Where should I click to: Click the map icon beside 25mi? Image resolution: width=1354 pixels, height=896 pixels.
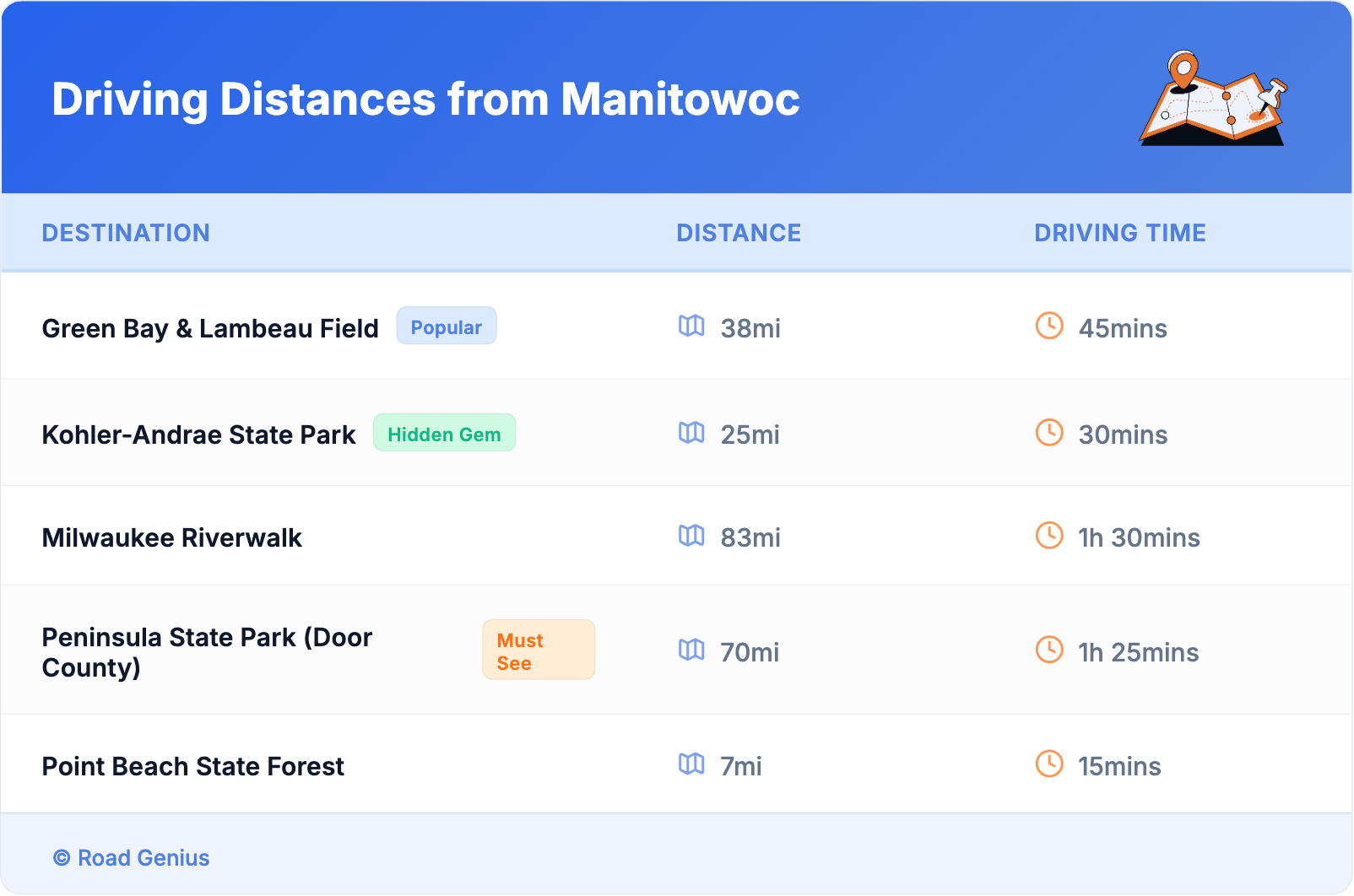[691, 433]
